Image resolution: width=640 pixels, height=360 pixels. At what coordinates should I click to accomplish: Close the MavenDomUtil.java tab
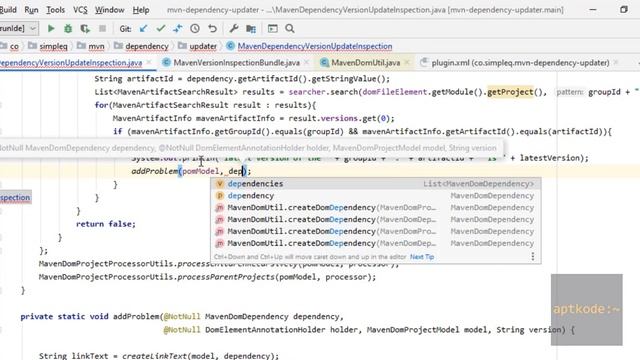tap(407, 62)
